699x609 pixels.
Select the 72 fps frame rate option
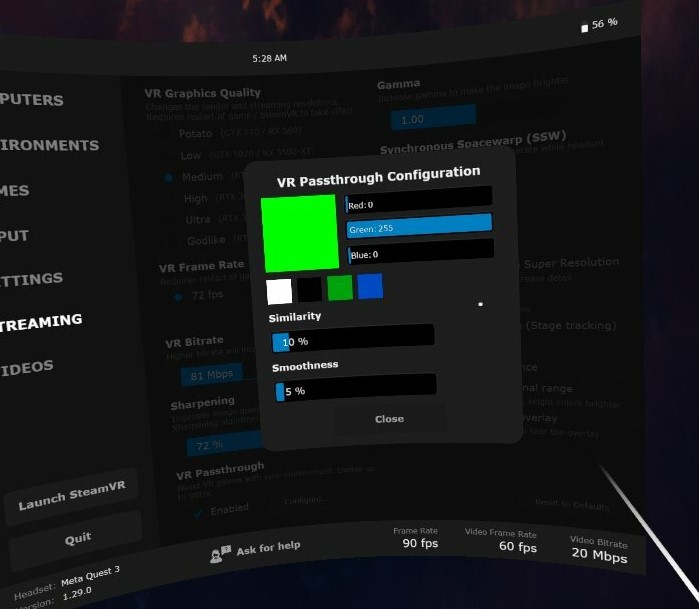point(178,296)
